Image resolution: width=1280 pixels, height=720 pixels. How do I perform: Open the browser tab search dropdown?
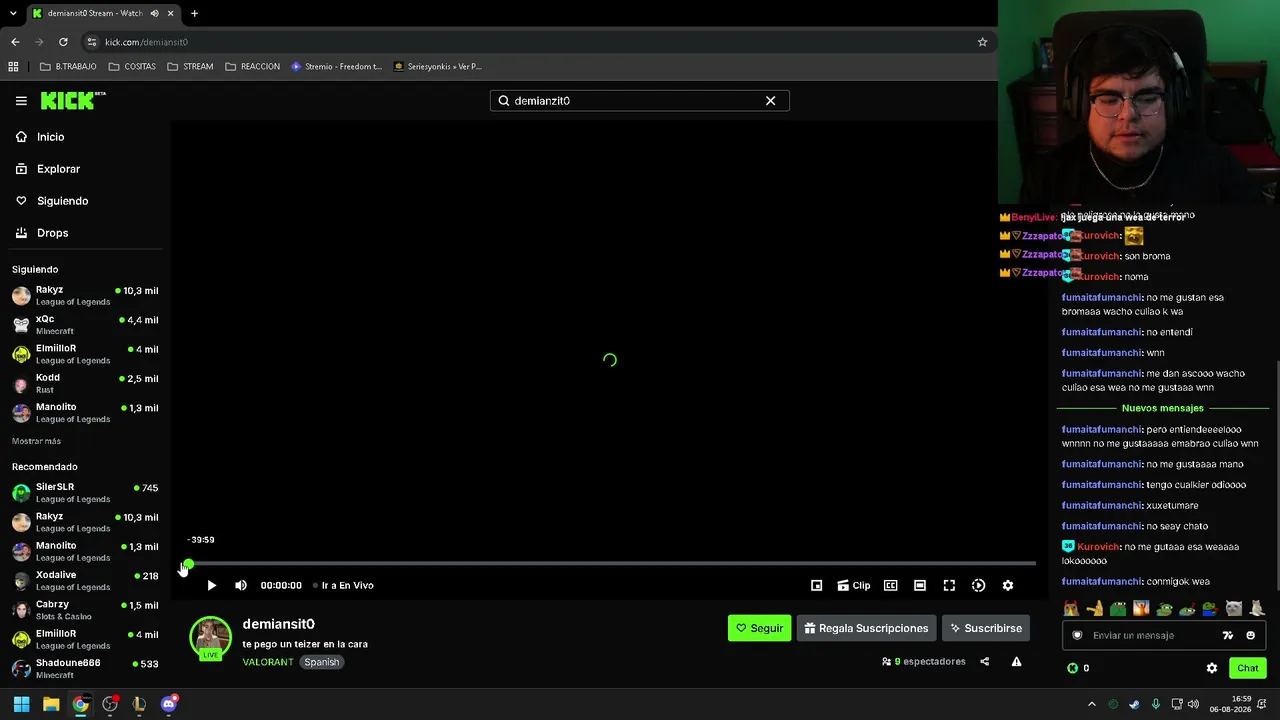point(13,13)
